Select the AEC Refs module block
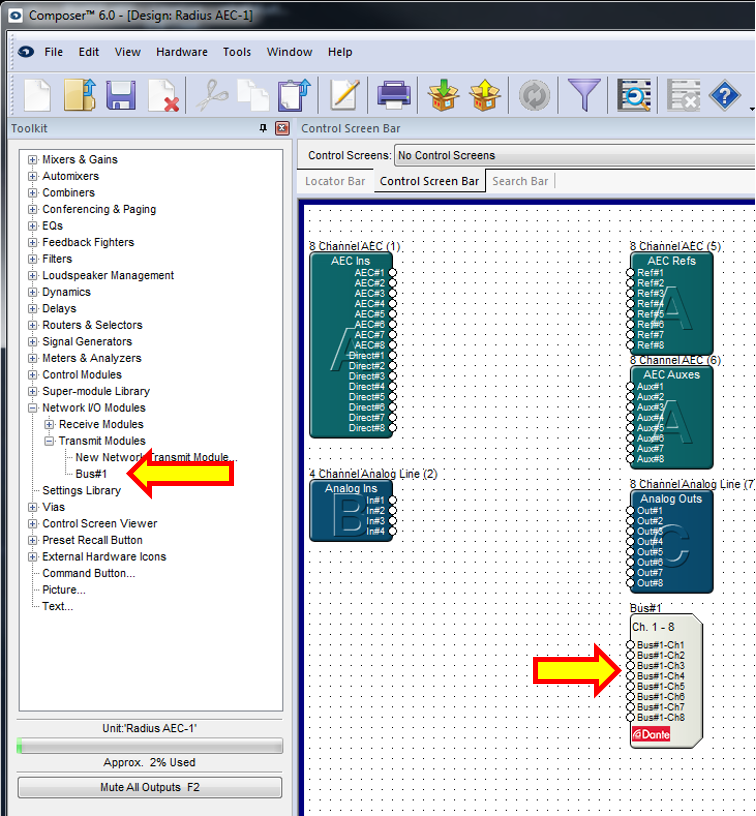 click(671, 304)
